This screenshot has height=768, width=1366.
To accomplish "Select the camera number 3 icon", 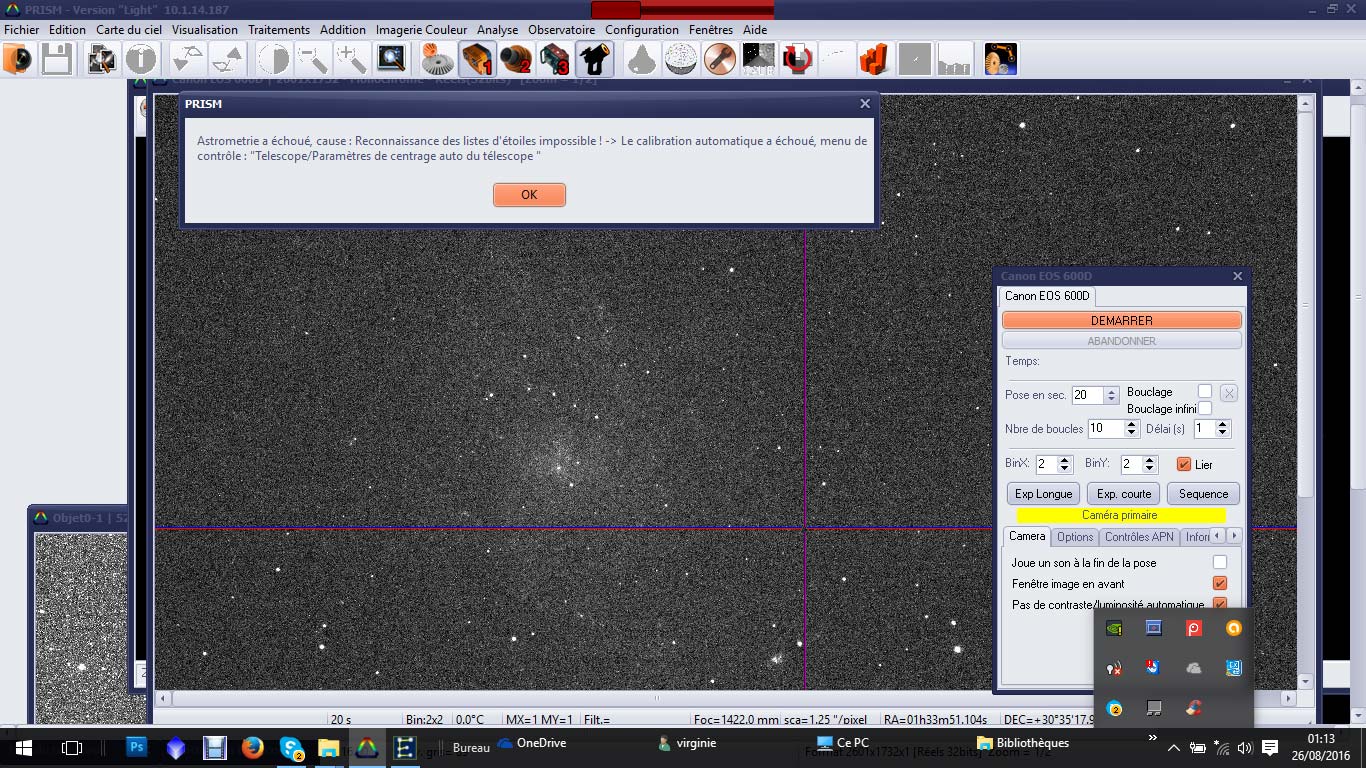I will pos(554,60).
